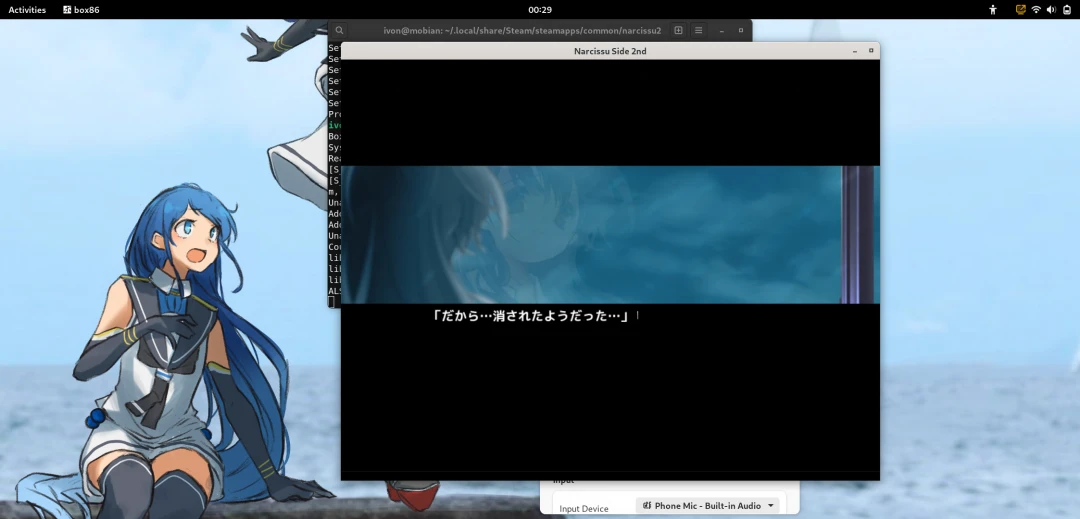The width and height of the screenshot is (1080, 519).
Task: Open the Wi-Fi network indicator
Action: 1036,10
